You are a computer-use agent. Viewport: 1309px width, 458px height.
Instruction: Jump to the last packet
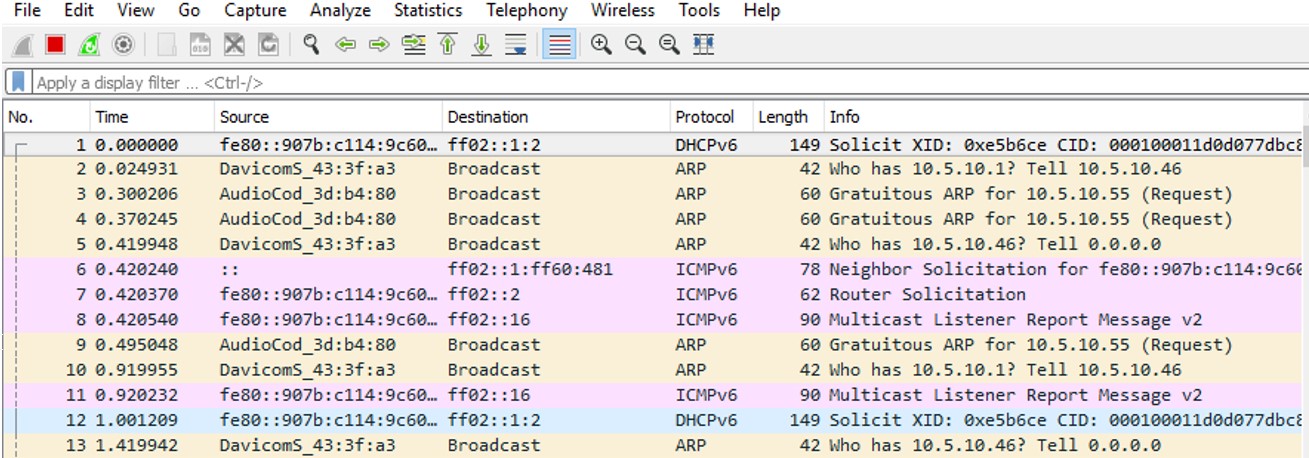click(x=481, y=45)
